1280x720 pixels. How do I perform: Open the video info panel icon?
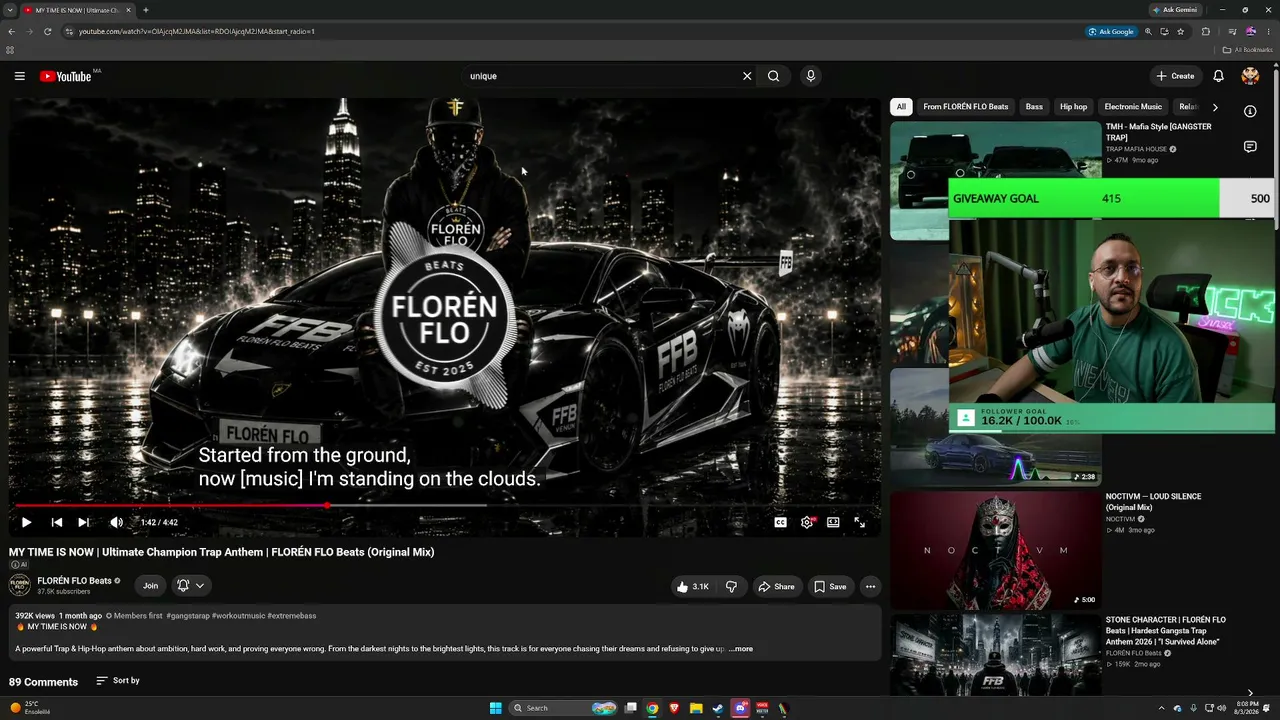pyautogui.click(x=1250, y=111)
